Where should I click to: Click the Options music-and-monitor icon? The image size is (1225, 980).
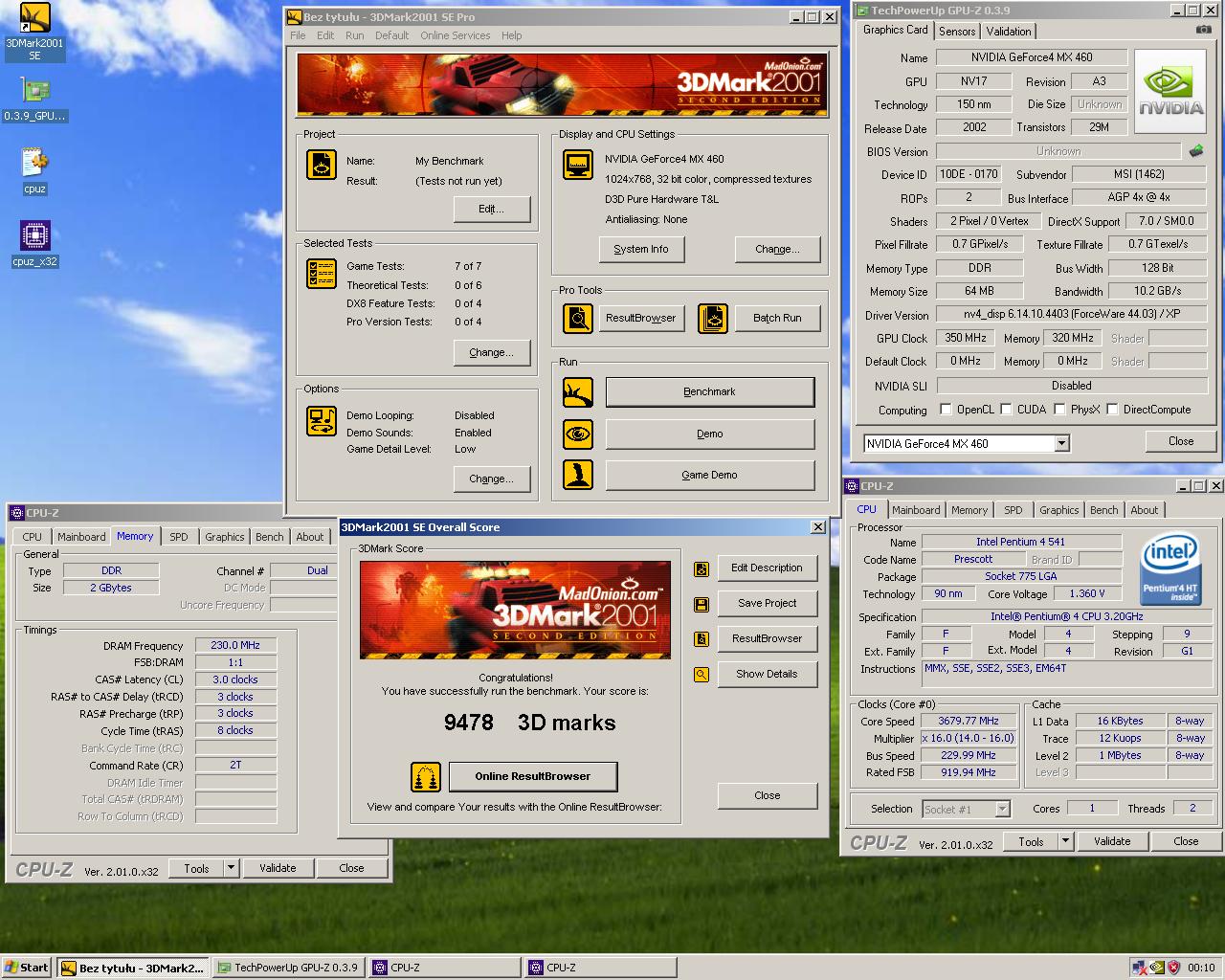(322, 421)
